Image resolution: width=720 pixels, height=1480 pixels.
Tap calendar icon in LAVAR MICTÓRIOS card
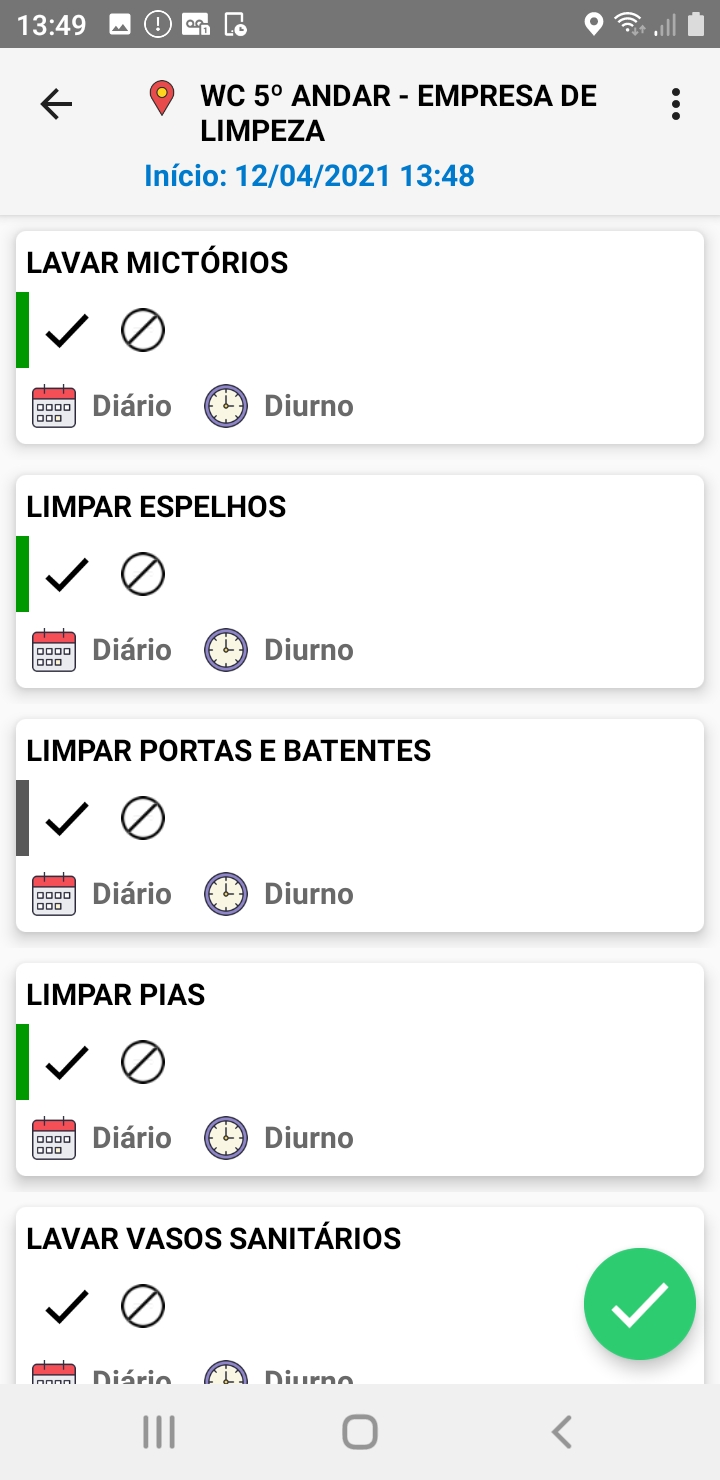click(x=54, y=406)
